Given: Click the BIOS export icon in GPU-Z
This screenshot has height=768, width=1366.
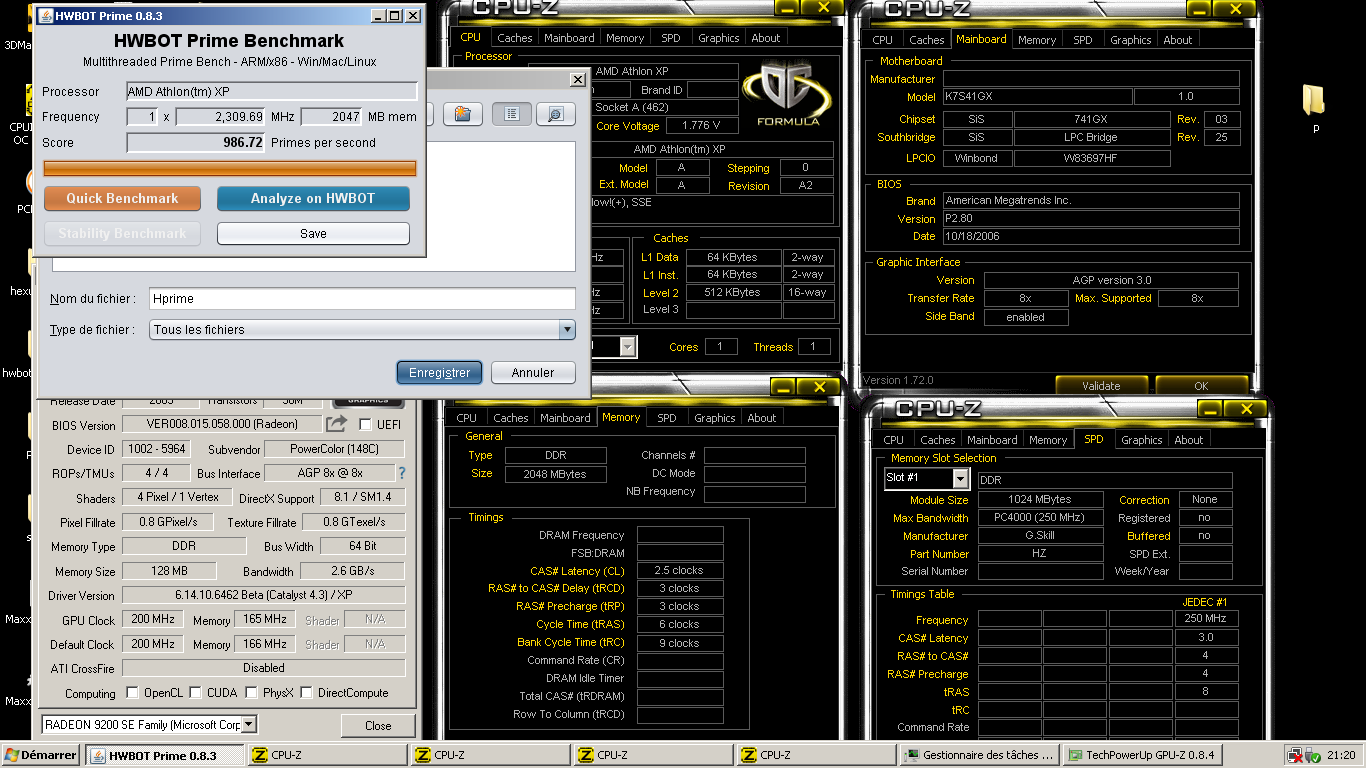Looking at the screenshot, I should pyautogui.click(x=337, y=424).
